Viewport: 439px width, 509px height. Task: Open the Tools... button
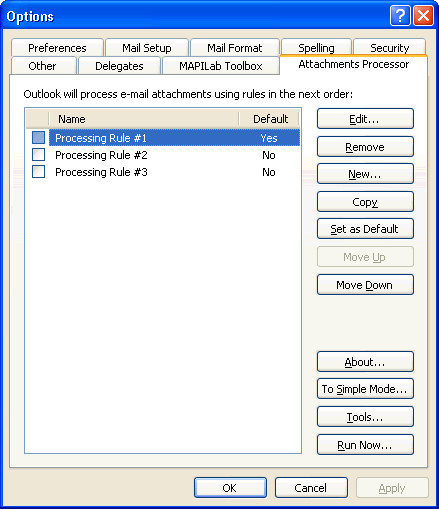[365, 417]
